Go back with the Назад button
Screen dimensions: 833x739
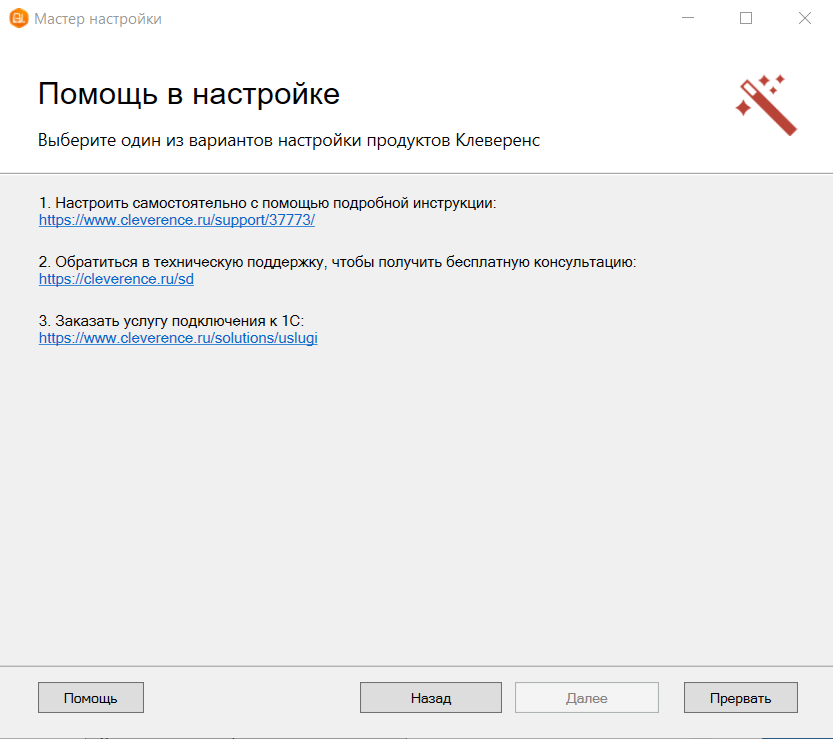[430, 698]
